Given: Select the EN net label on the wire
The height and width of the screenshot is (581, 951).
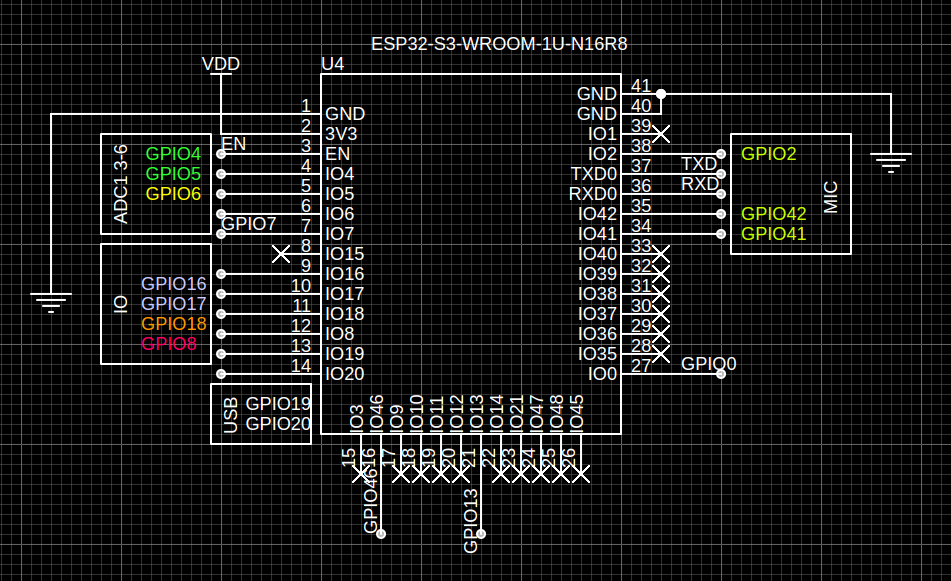Looking at the screenshot, I should click(234, 144).
